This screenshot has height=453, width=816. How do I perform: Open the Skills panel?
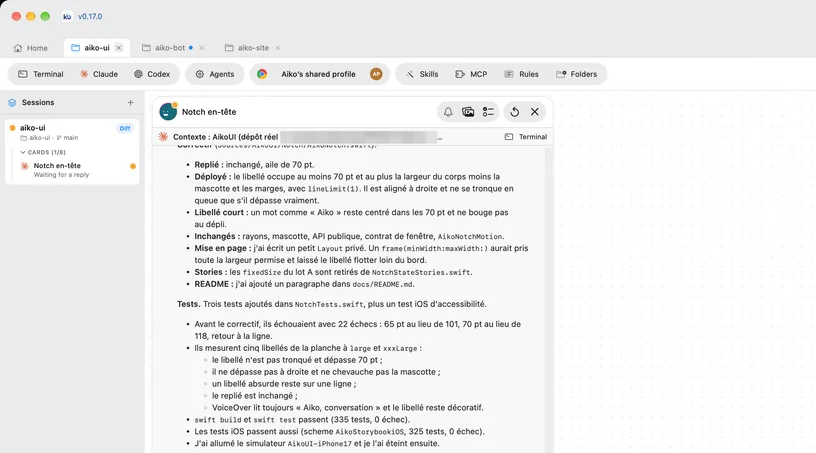(x=422, y=74)
